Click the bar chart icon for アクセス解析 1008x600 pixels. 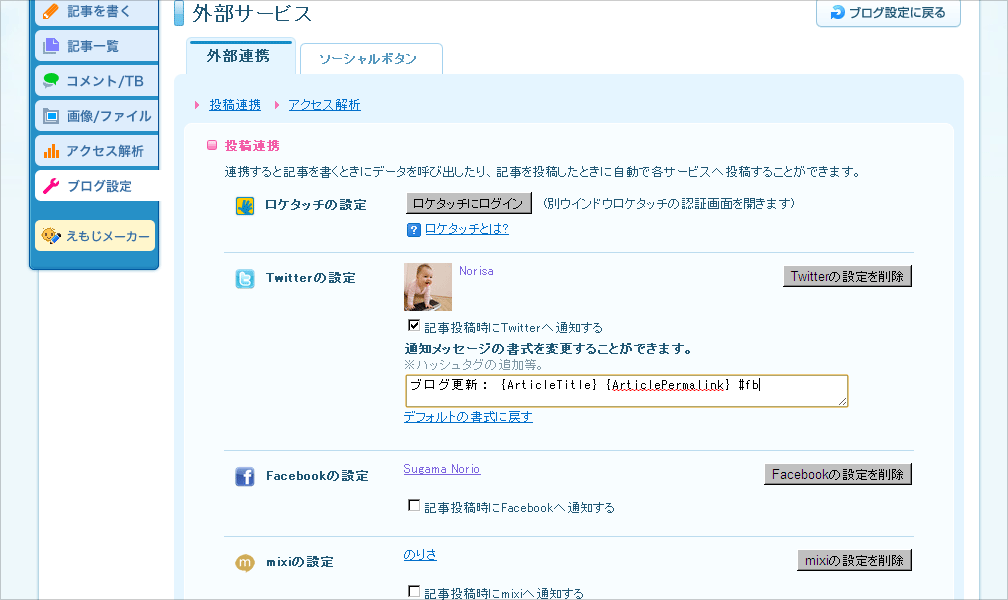pos(51,151)
